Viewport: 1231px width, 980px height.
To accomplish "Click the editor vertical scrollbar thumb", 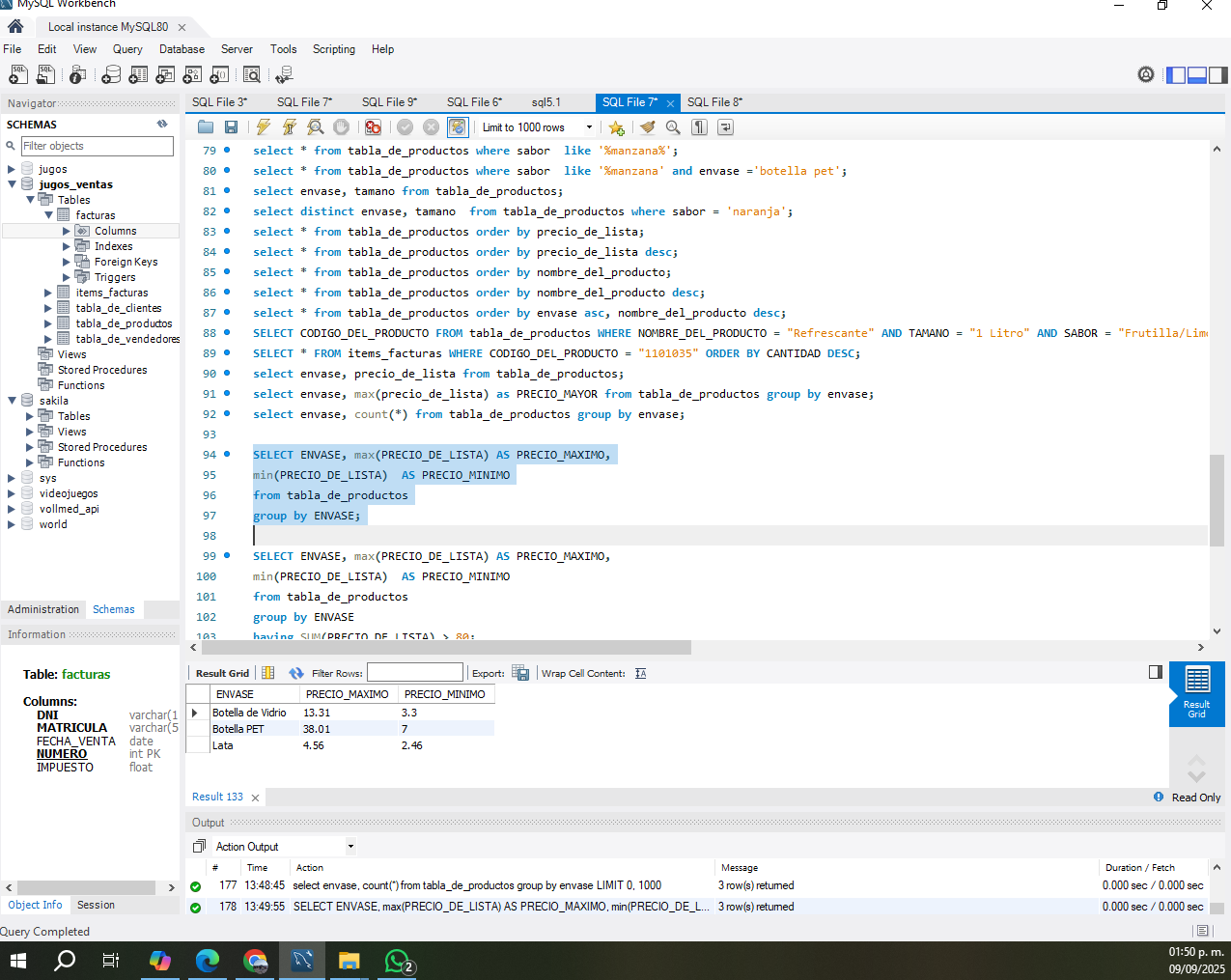I will (1217, 498).
